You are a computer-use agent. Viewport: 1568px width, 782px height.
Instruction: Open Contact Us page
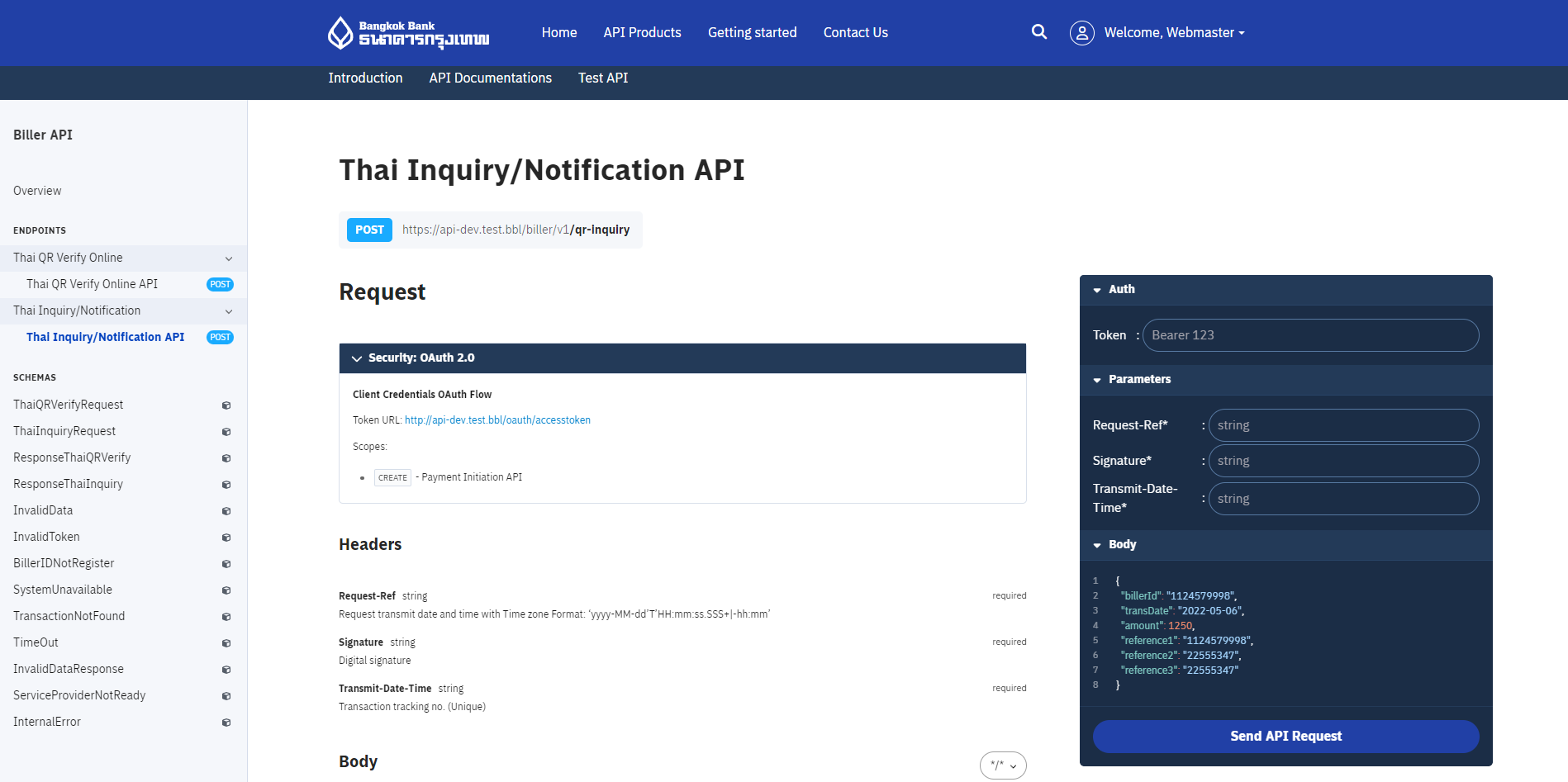pyautogui.click(x=855, y=32)
